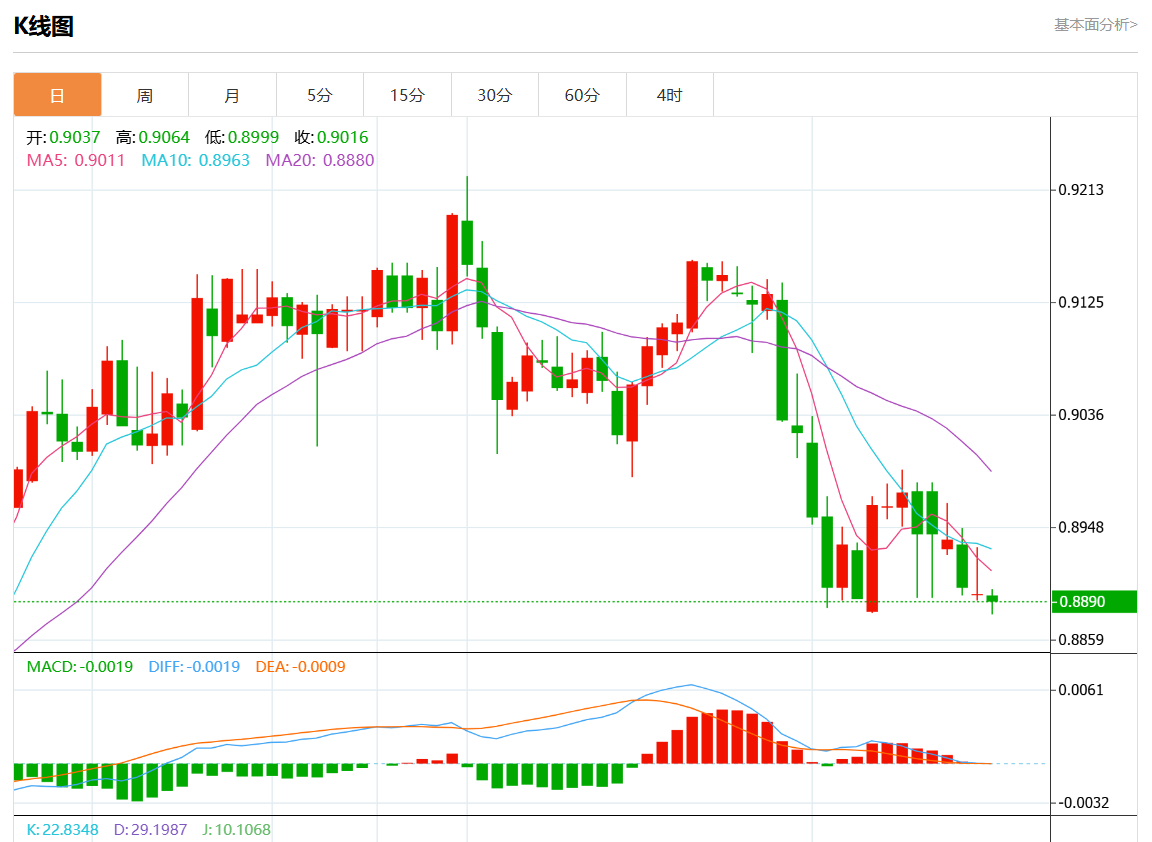Viewport: 1152px width, 842px height.
Task: Click the 0.9036 price axis label
Action: [x=1081, y=415]
